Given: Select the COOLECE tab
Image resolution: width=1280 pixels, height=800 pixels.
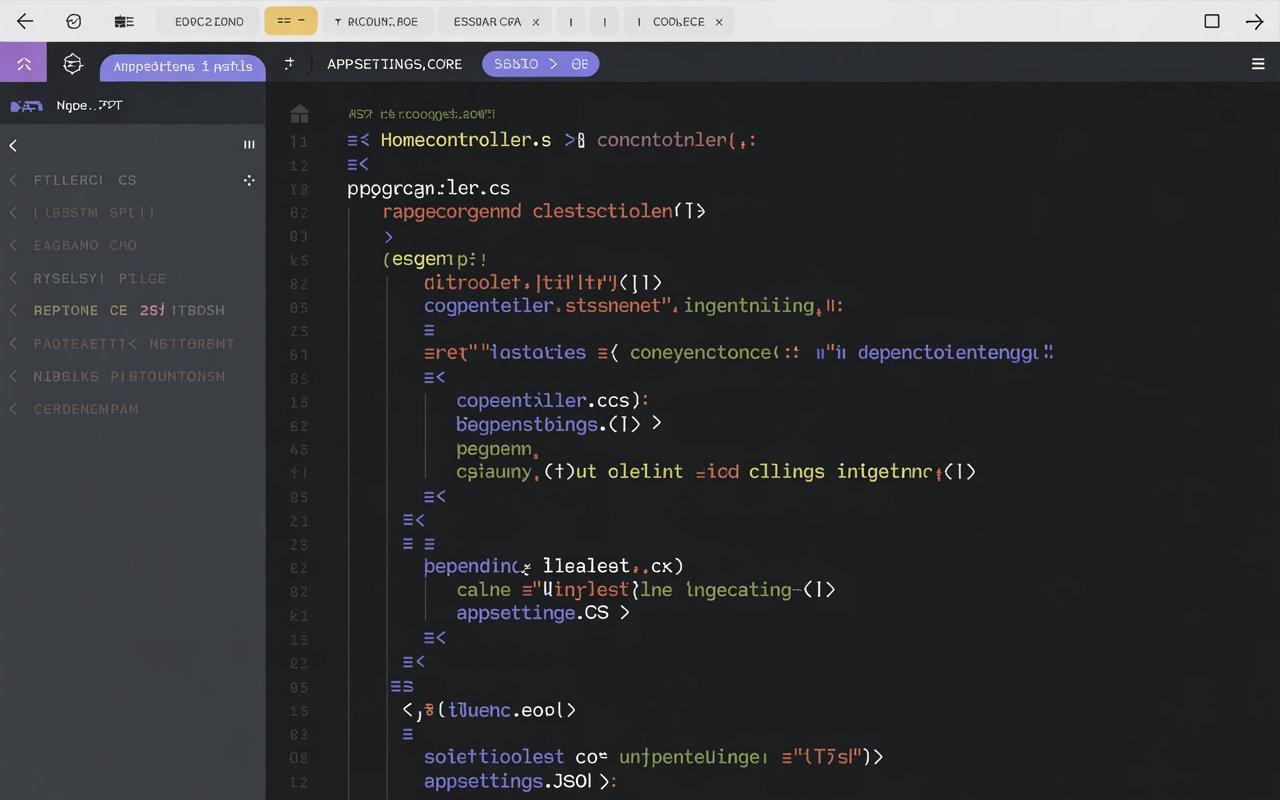Looking at the screenshot, I should coord(678,21).
